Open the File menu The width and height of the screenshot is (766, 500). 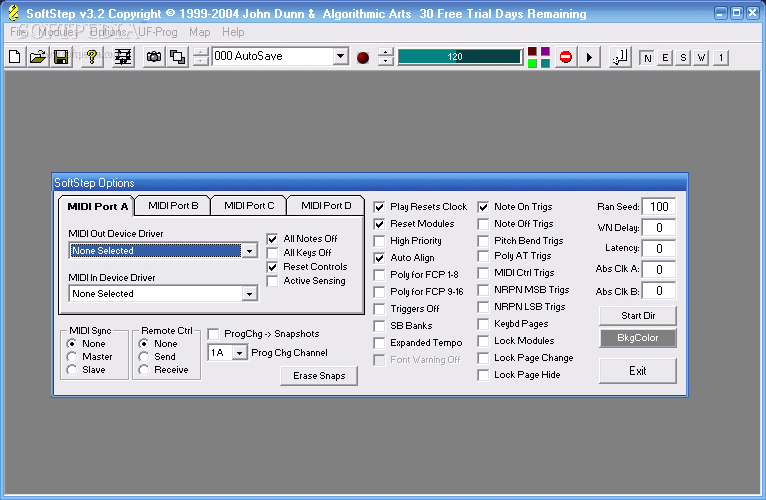tap(19, 32)
